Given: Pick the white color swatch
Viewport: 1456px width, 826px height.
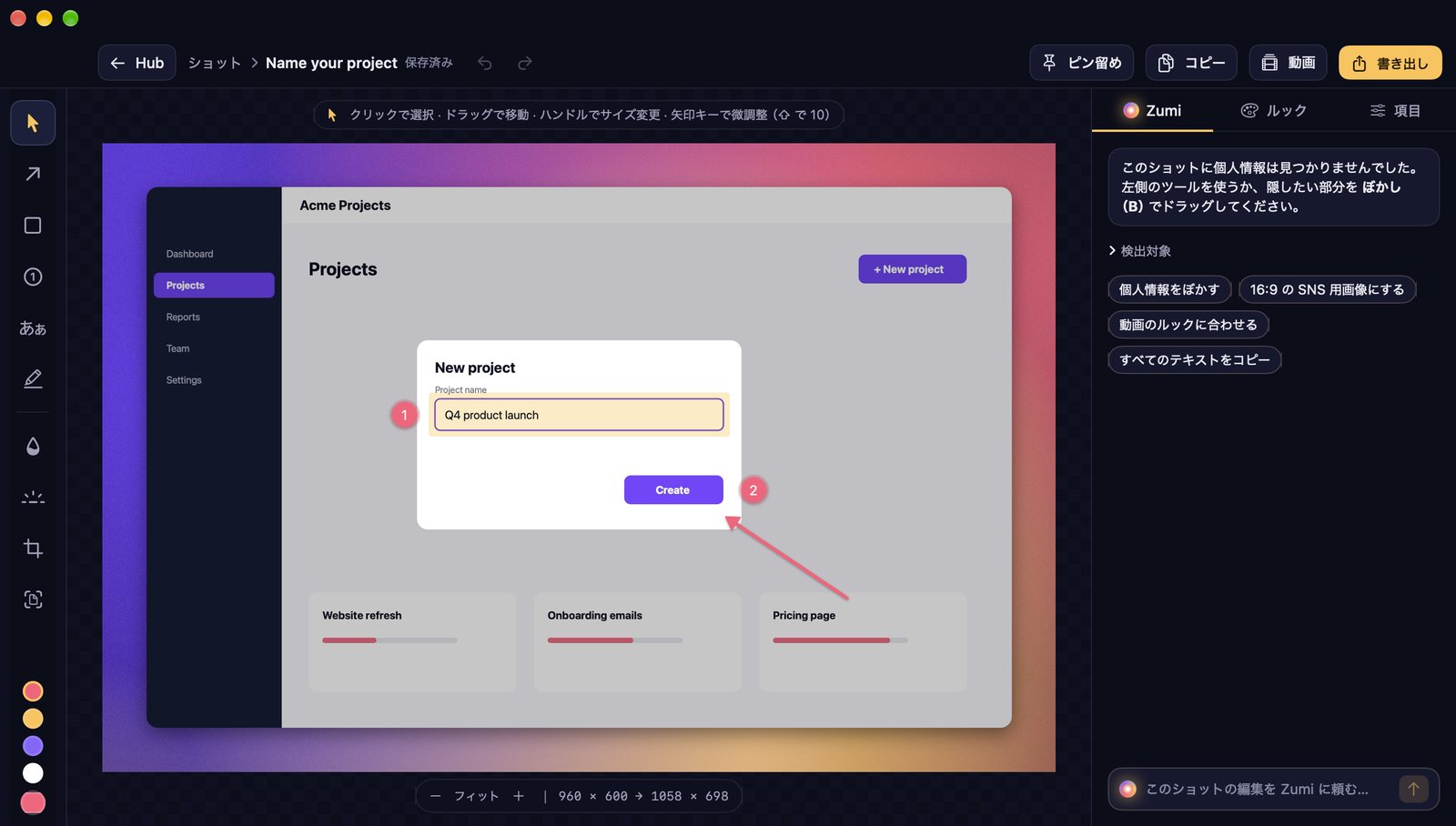Looking at the screenshot, I should [x=33, y=773].
